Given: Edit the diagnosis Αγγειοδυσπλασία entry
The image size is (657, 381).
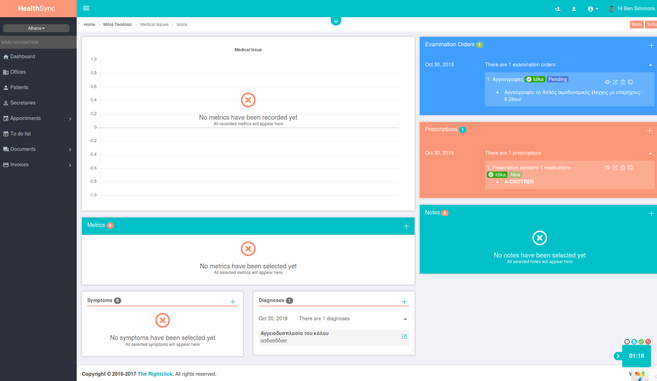Looking at the screenshot, I should tap(404, 336).
